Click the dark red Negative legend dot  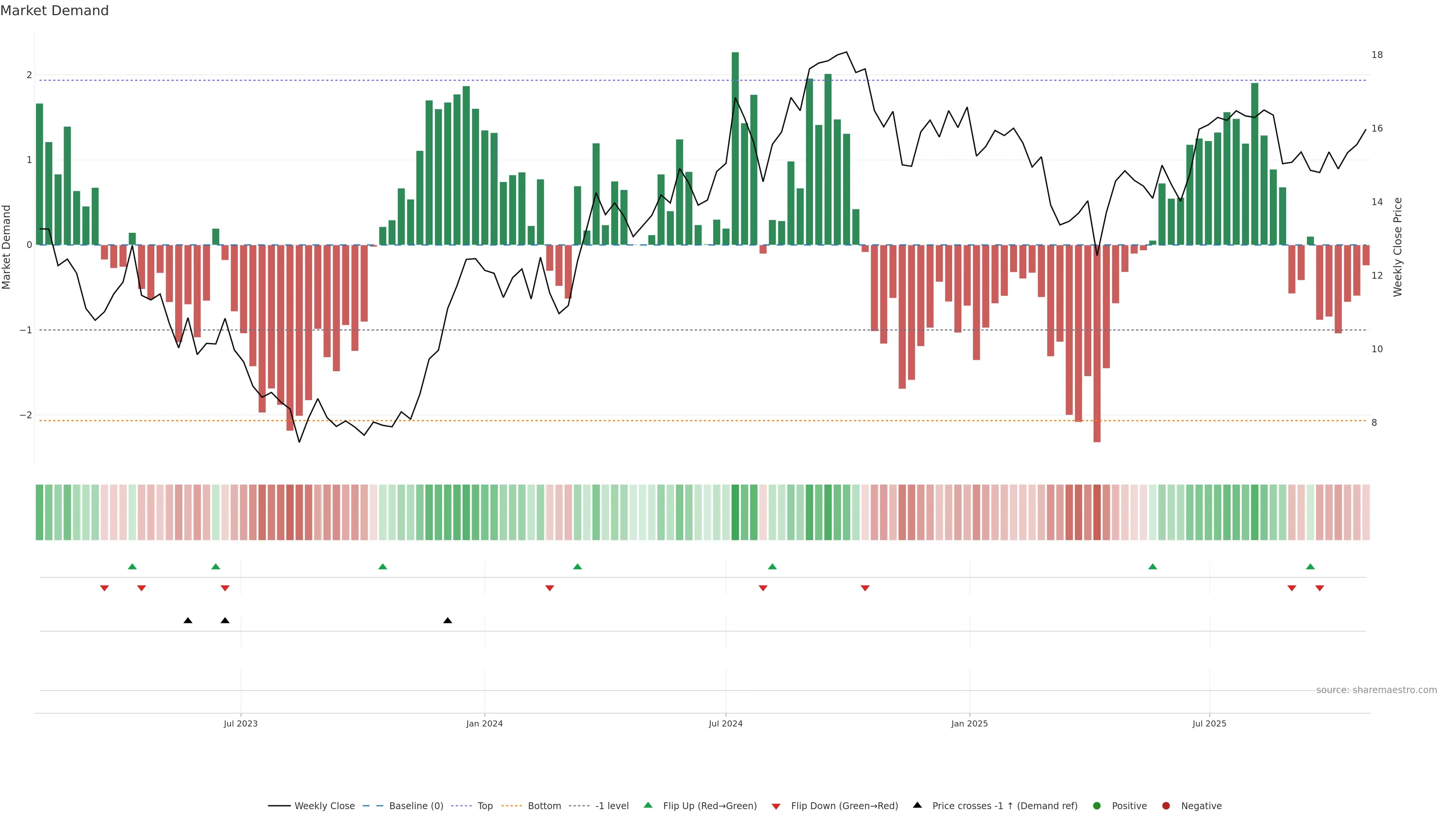tap(1166, 806)
